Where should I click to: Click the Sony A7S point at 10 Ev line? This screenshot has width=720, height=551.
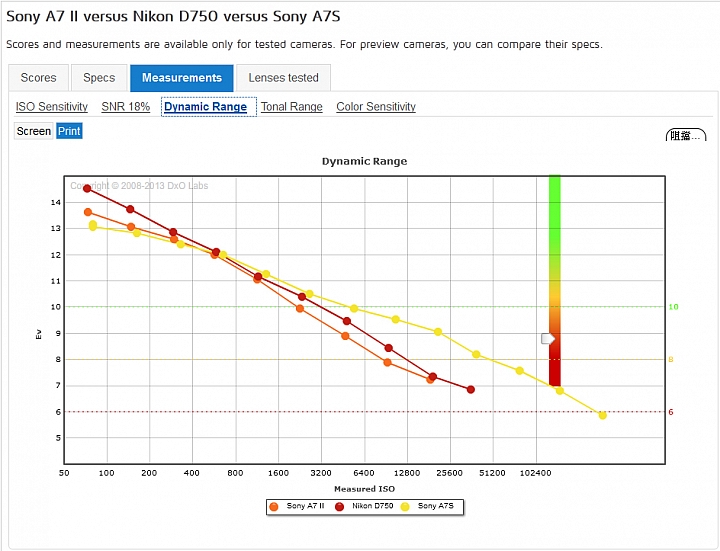(x=354, y=309)
